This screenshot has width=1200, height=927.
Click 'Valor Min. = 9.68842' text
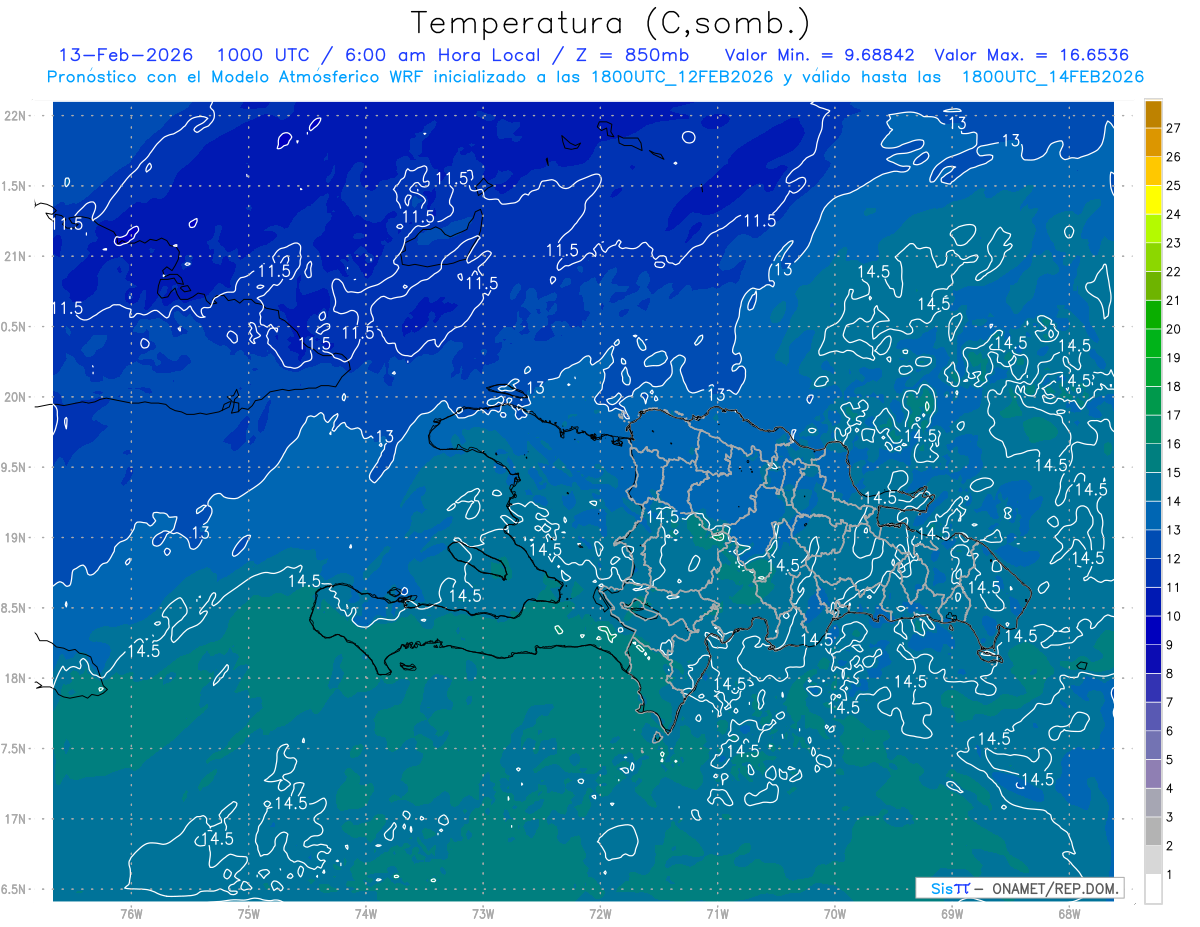point(820,55)
